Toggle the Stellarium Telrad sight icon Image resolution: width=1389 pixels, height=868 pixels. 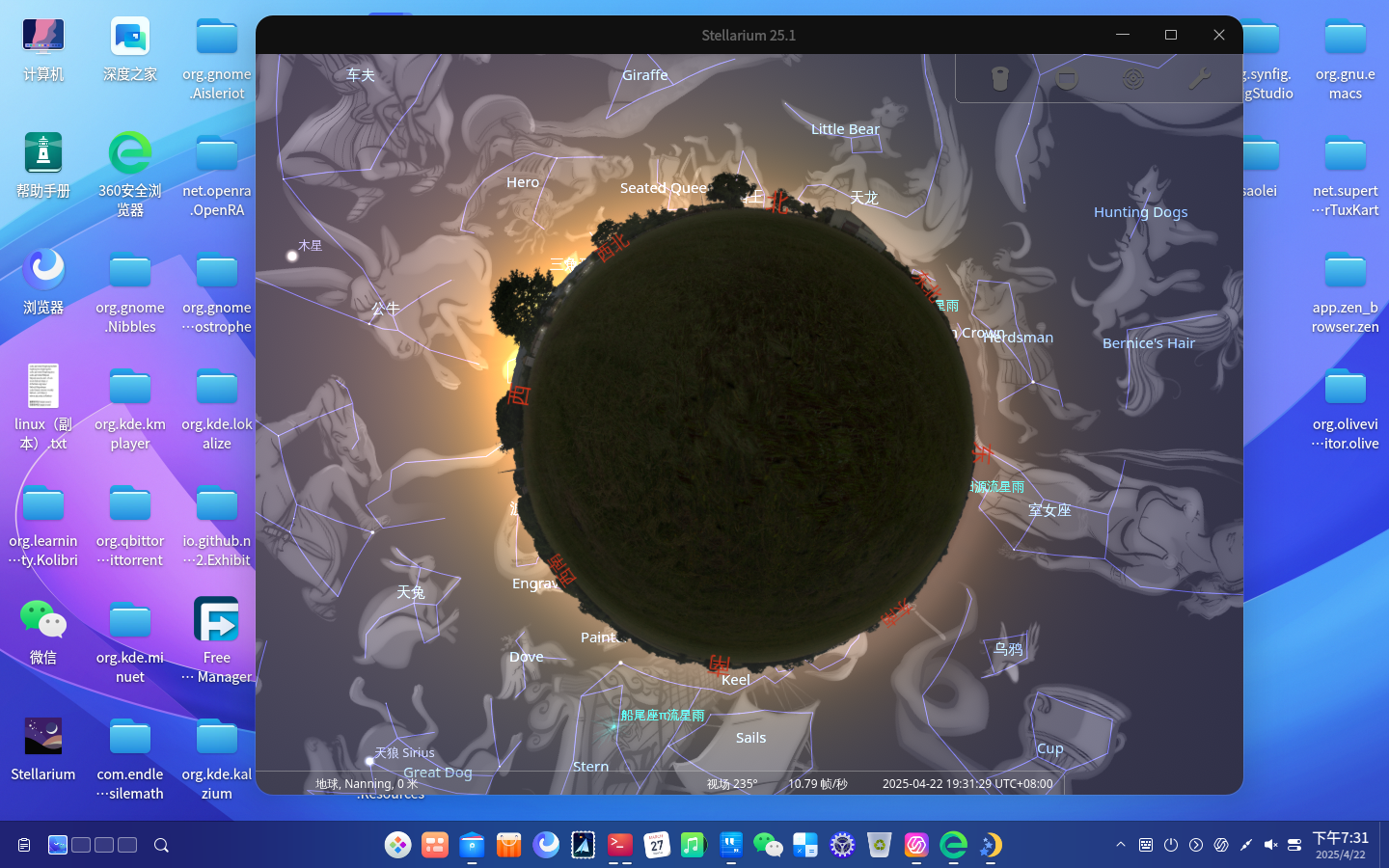tap(1133, 78)
